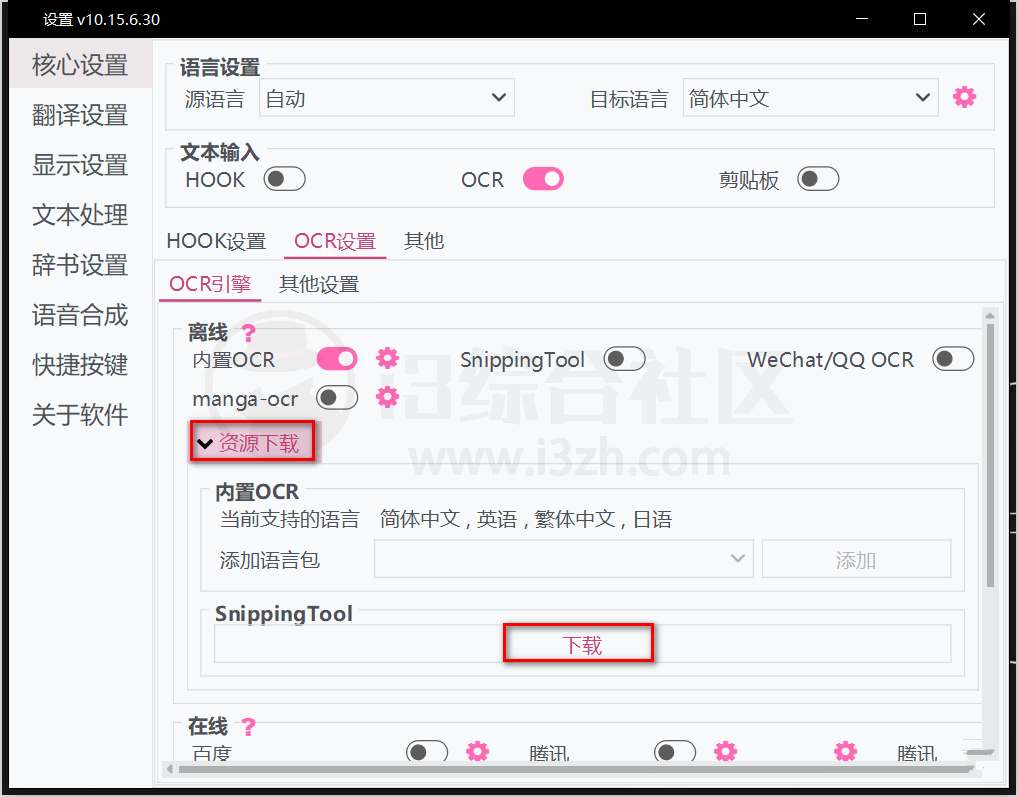Click the SnippingTool 下载 button
The width and height of the screenshot is (1018, 797).
[581, 645]
